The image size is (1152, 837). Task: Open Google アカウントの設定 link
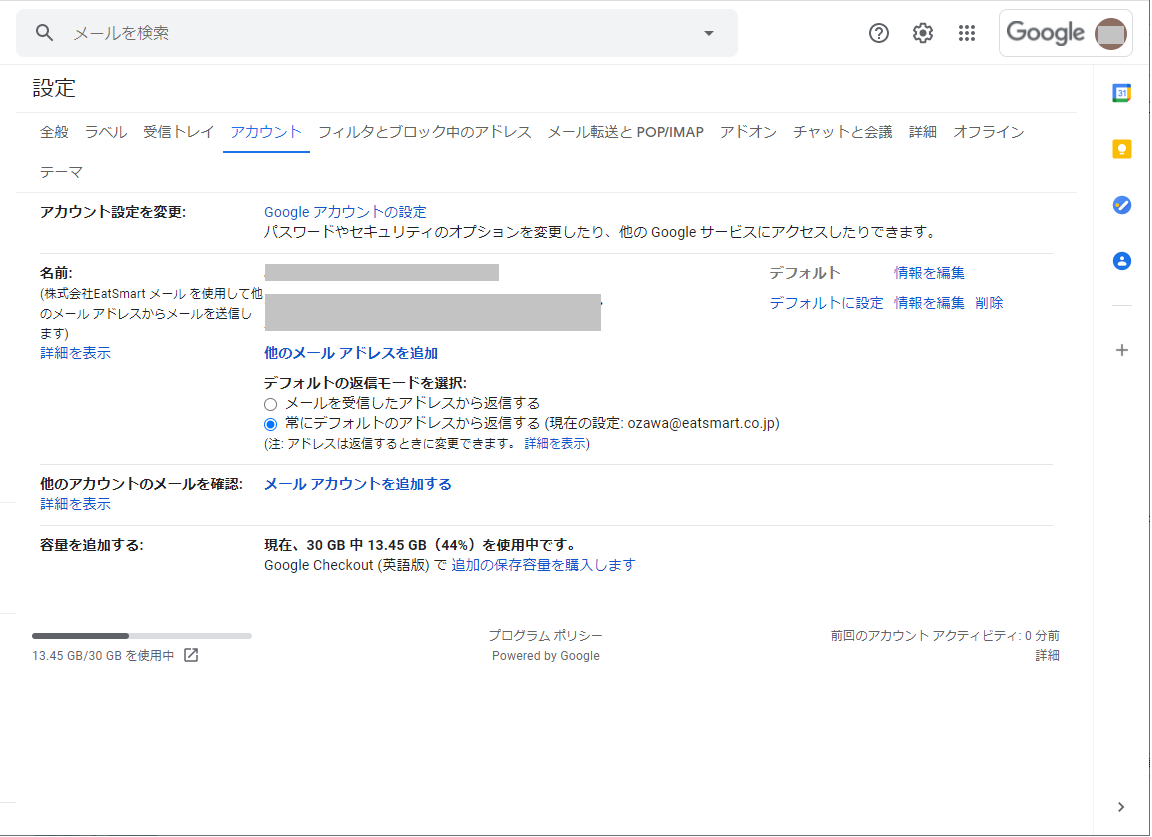[x=344, y=211]
